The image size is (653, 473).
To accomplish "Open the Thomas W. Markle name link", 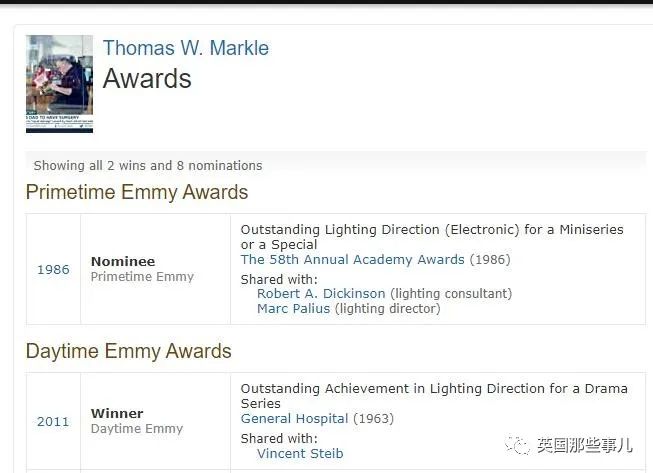I will pos(186,48).
